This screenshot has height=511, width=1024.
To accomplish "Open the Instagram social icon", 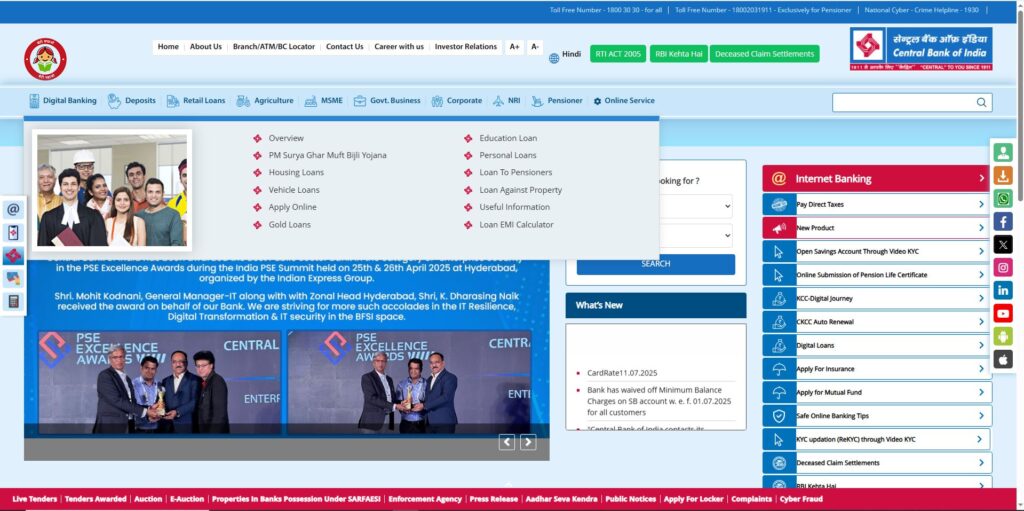I will [1003, 267].
